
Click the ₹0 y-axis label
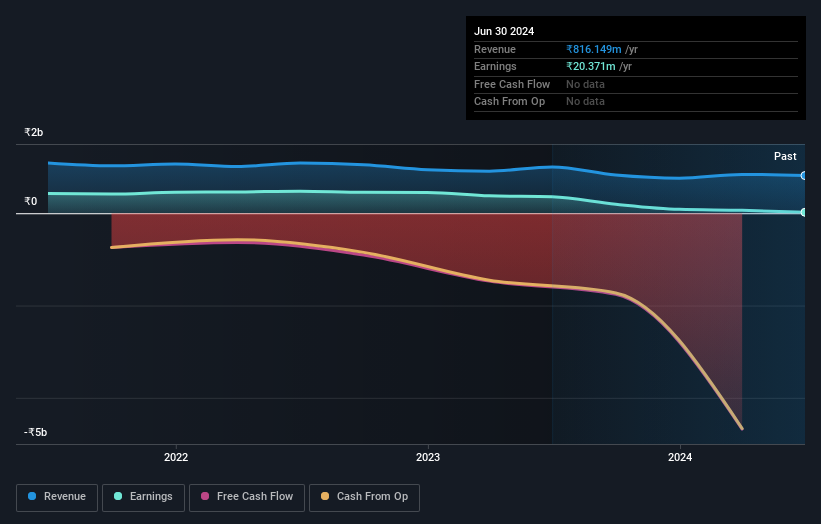coord(31,202)
